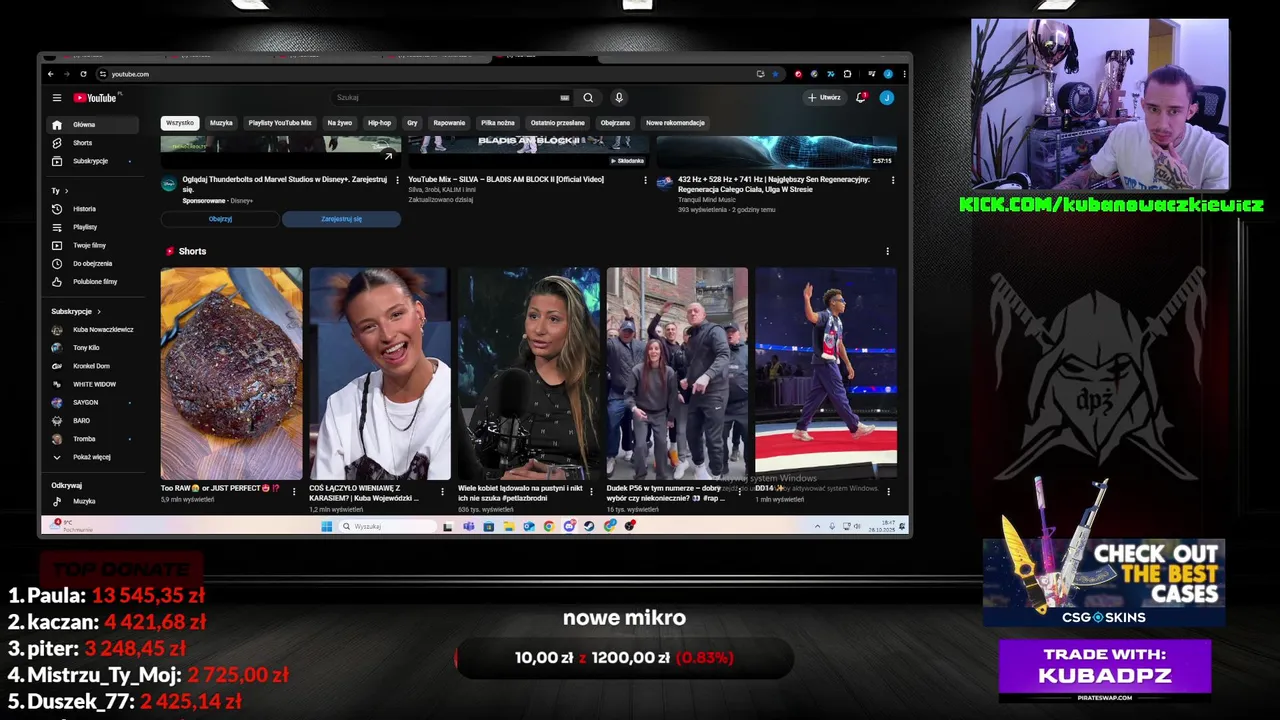
Task: Select the Muzyka filter chip
Action: [x=221, y=123]
